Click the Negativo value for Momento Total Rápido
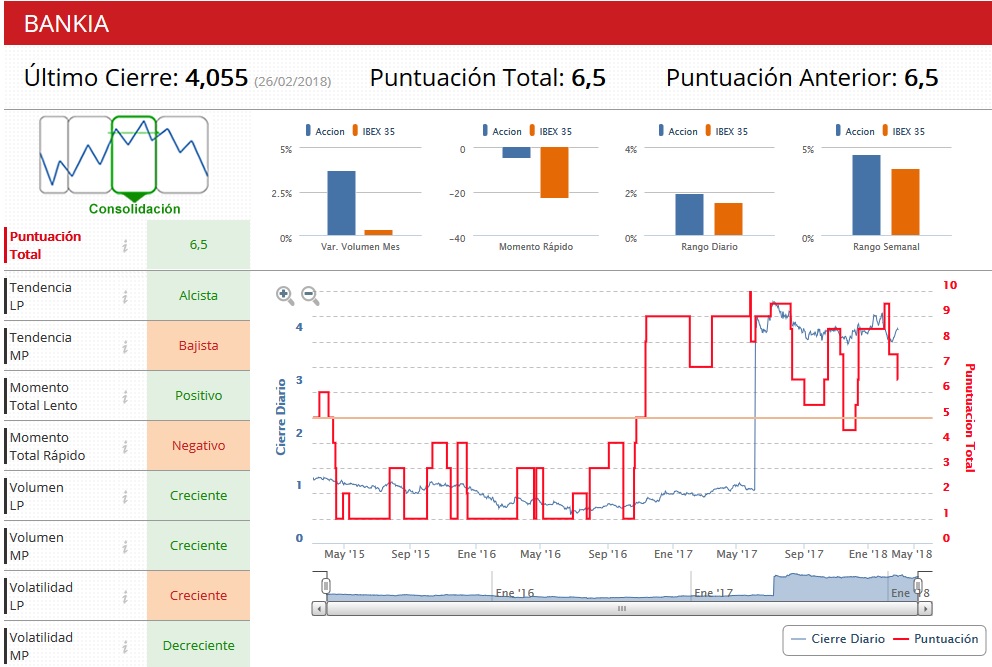This screenshot has width=992, height=667. [x=198, y=446]
